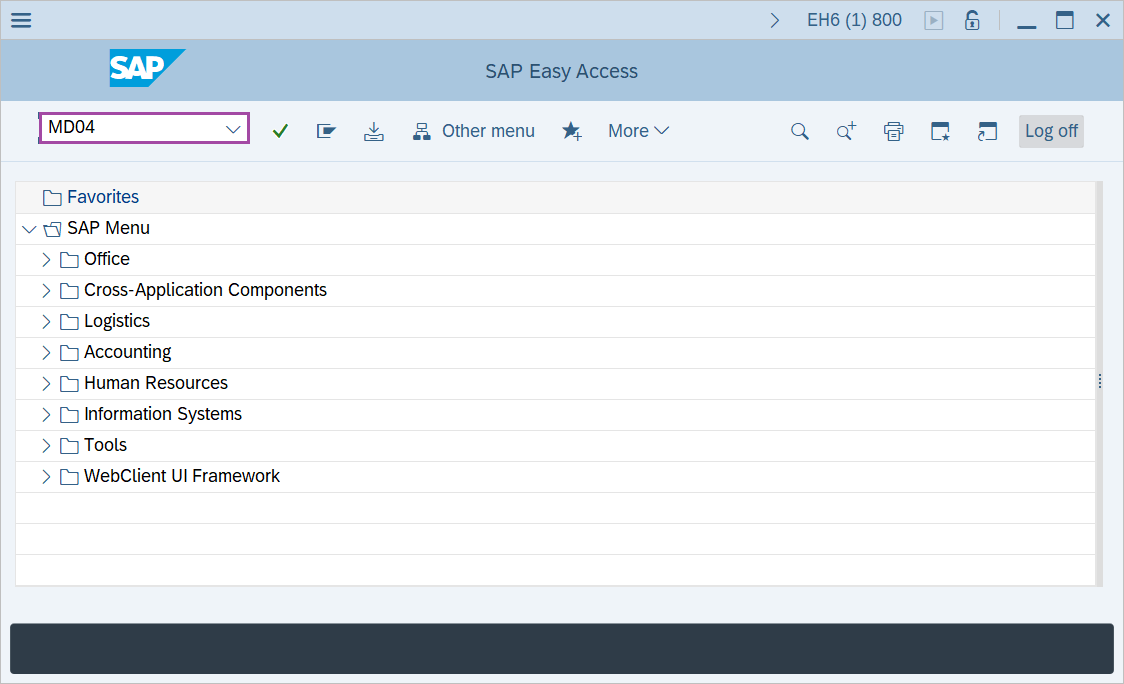Confirm the command with the green checkmark
The image size is (1124, 684).
(x=280, y=130)
